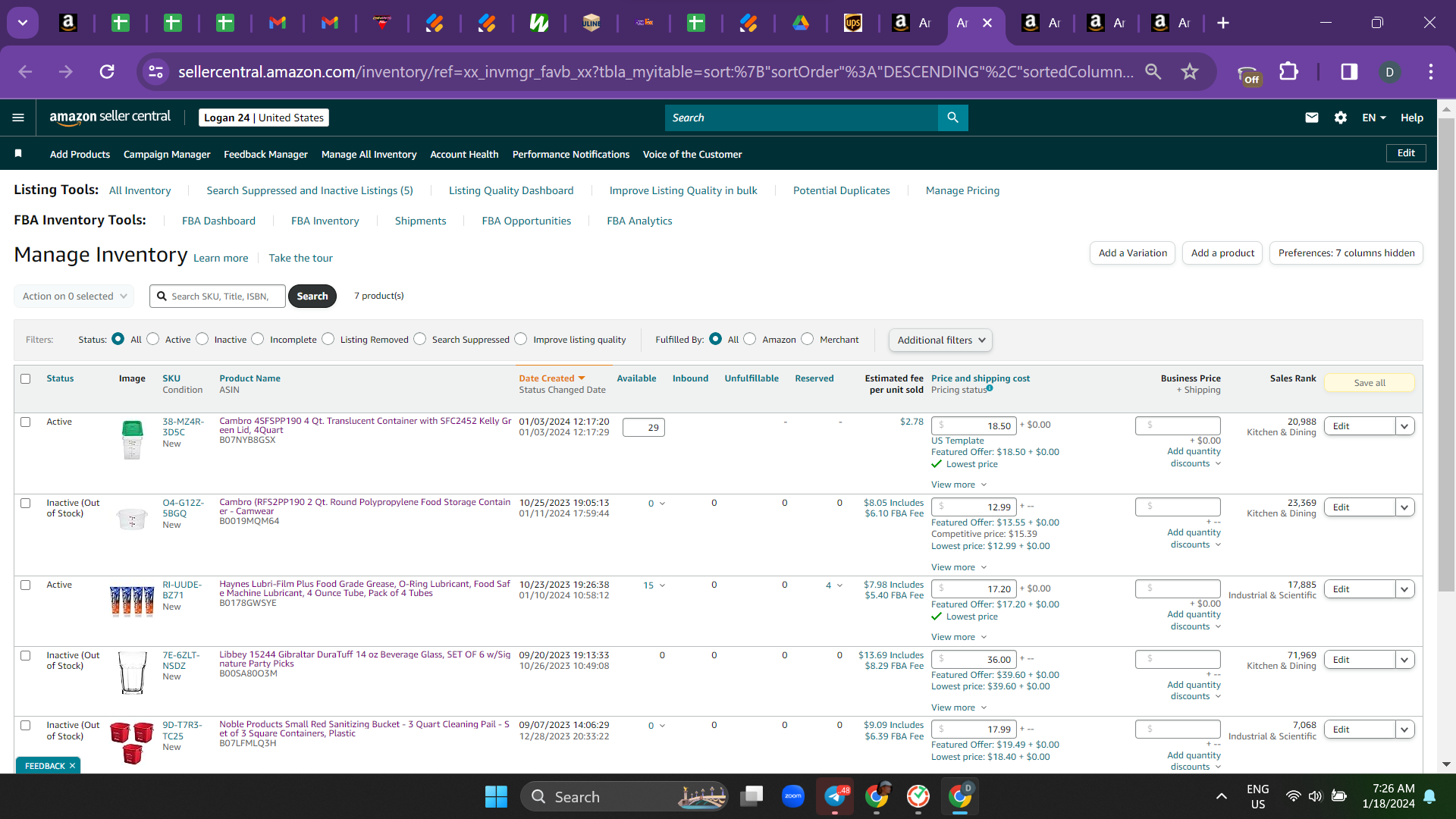
Task: Open Edit dropdown arrow for Cambro 4SFSPP190 row
Action: (1405, 426)
